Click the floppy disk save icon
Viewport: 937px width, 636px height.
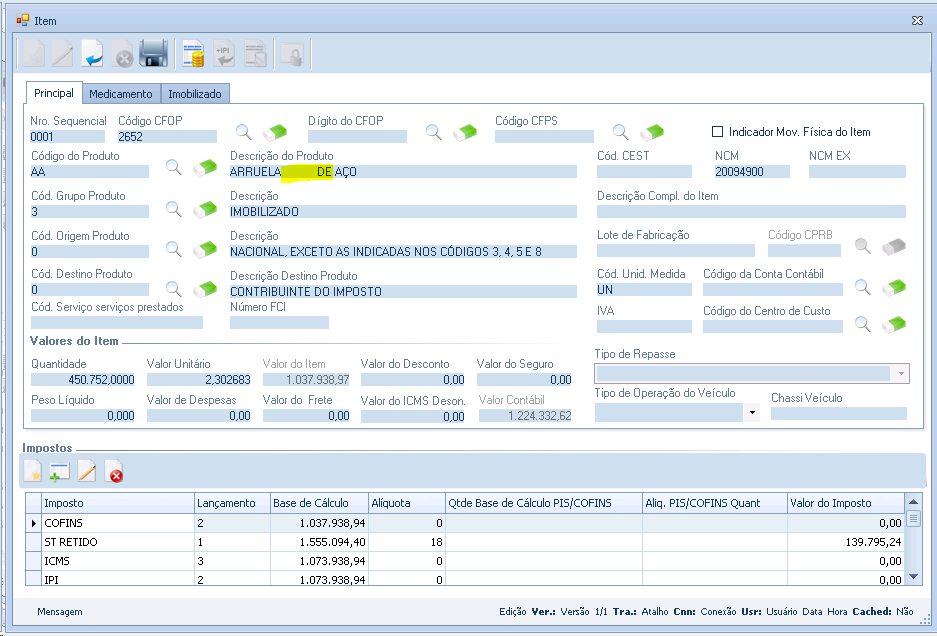(x=153, y=54)
